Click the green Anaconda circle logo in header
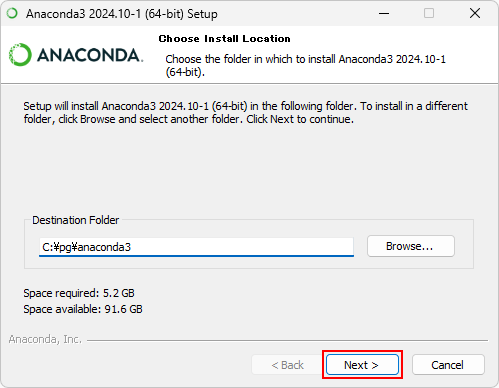 (x=20, y=55)
